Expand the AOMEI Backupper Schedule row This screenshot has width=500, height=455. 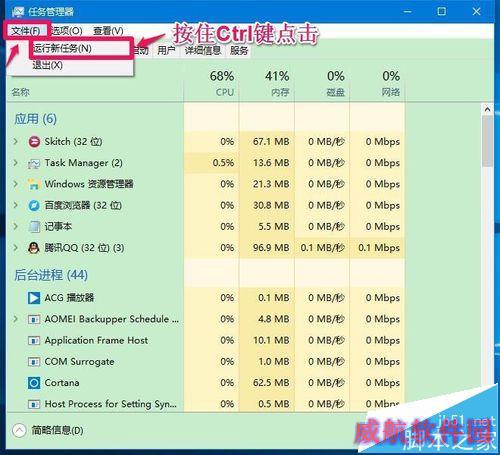click(x=15, y=319)
